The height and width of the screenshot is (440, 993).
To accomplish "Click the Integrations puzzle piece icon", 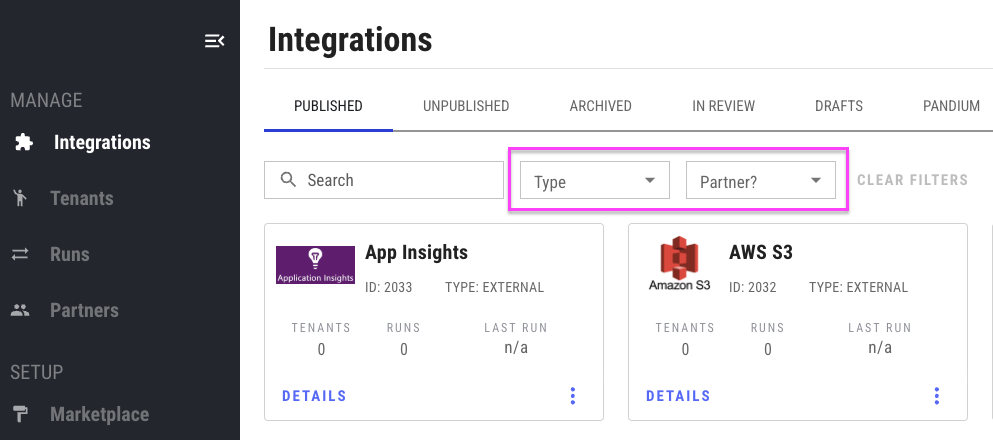I will 23,143.
